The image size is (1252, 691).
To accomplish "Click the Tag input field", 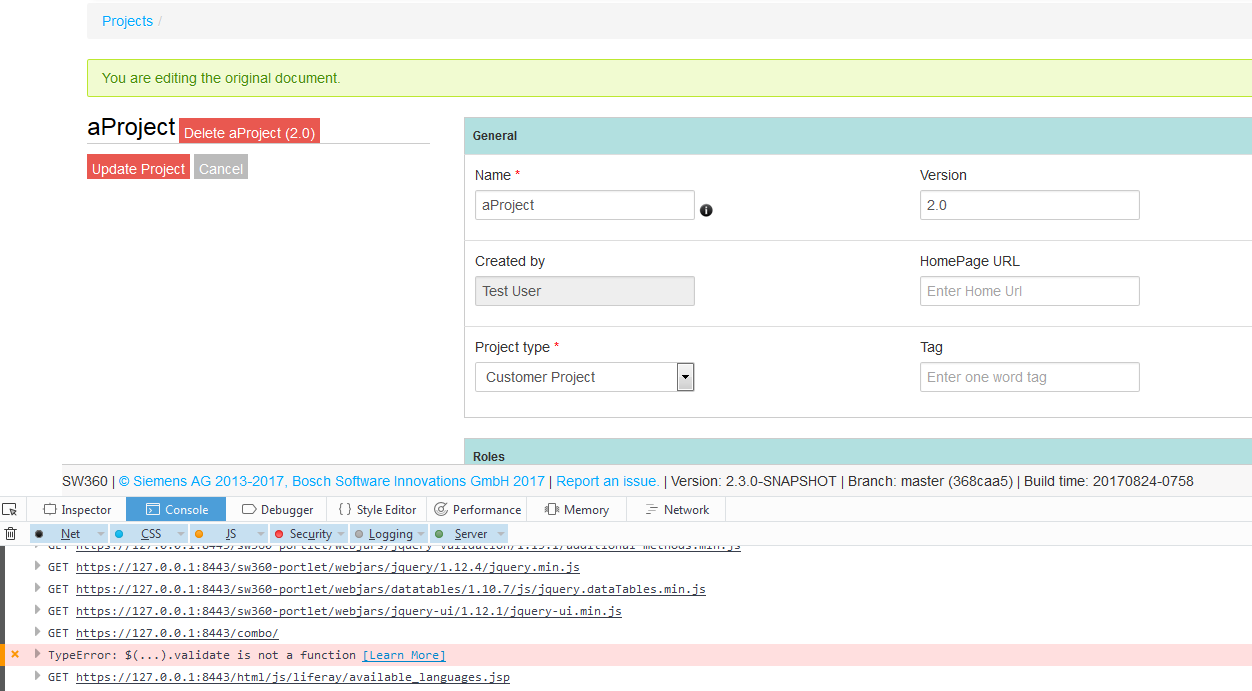I will click(x=1030, y=377).
